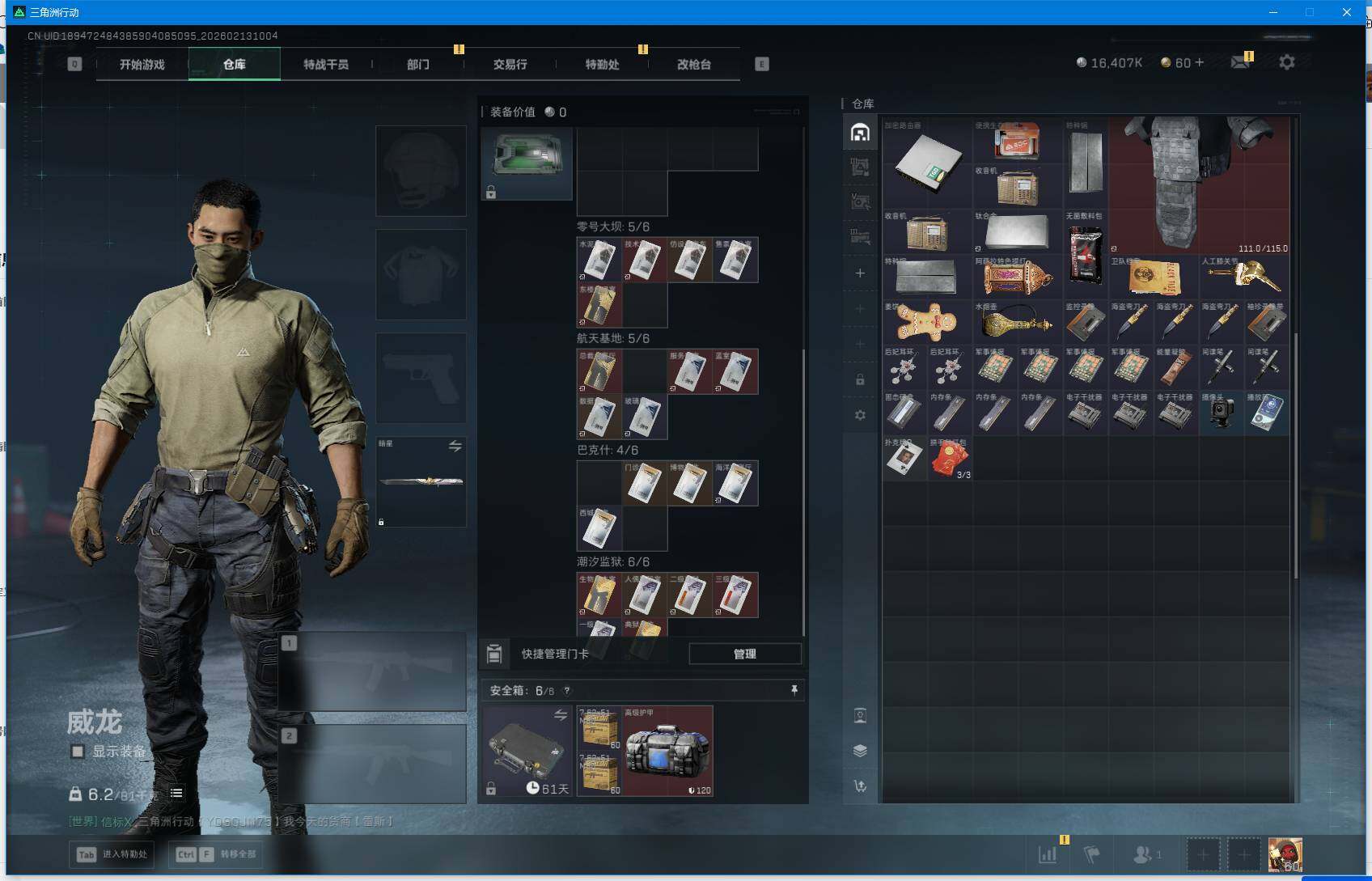Viewport: 1372px width, 881px height.
Task: Open the settings gear in top bar
Action: [x=1287, y=62]
